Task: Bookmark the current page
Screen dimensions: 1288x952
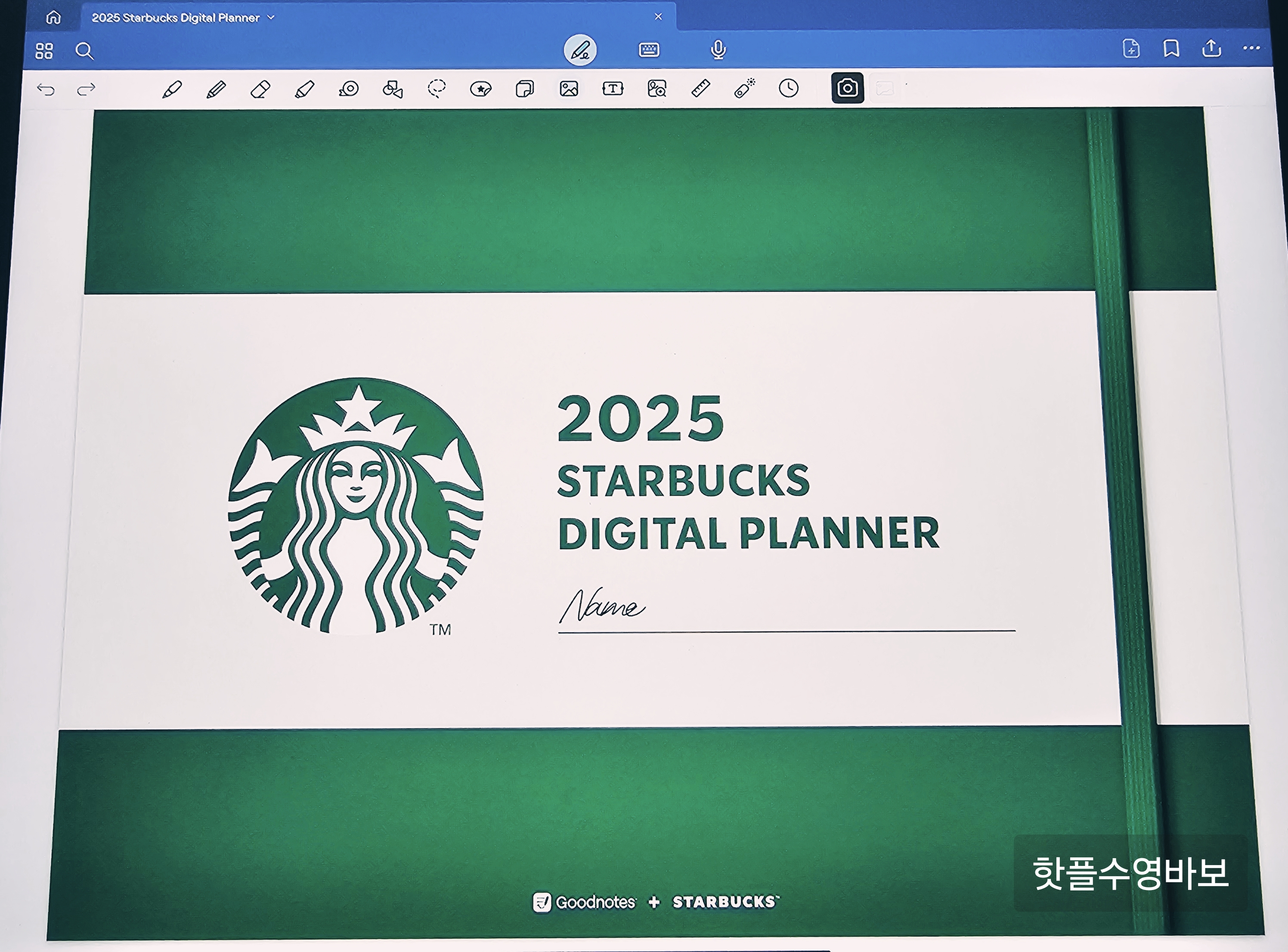Action: tap(1171, 48)
